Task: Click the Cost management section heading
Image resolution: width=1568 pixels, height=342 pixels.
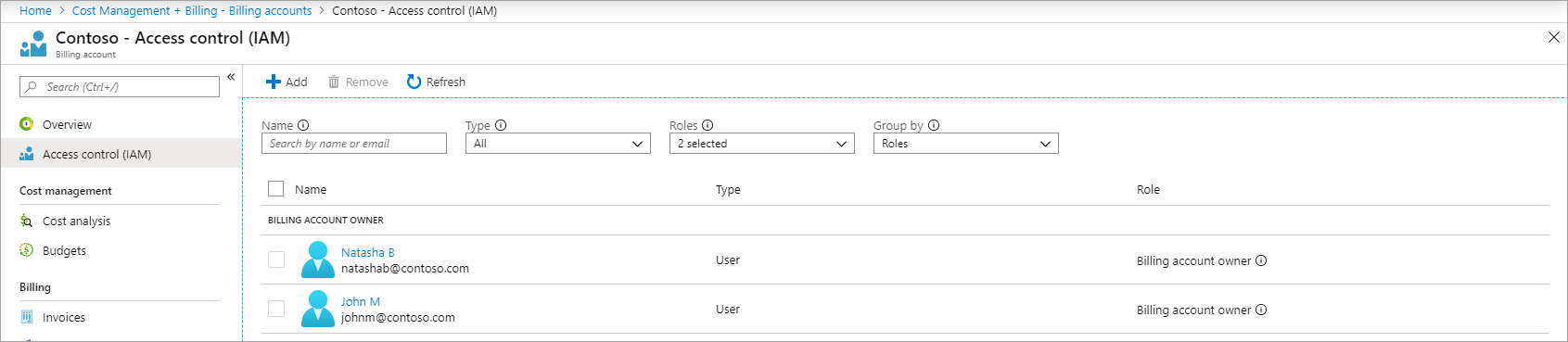Action: (x=66, y=191)
